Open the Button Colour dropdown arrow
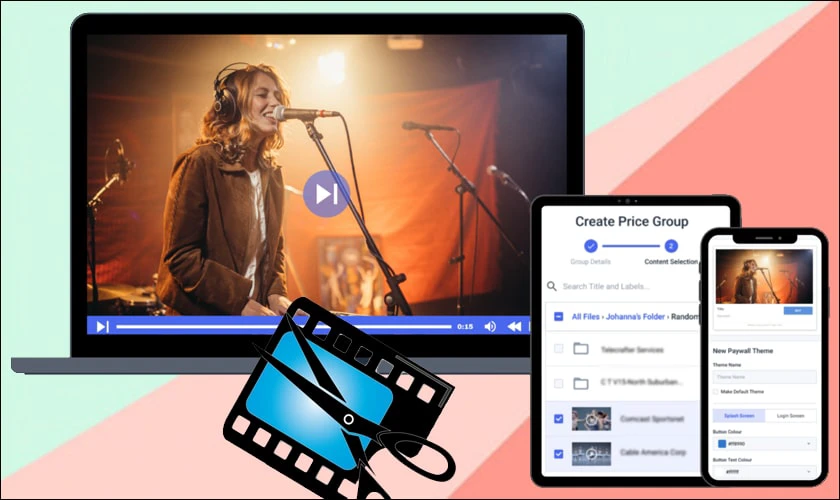The image size is (840, 500). [808, 444]
